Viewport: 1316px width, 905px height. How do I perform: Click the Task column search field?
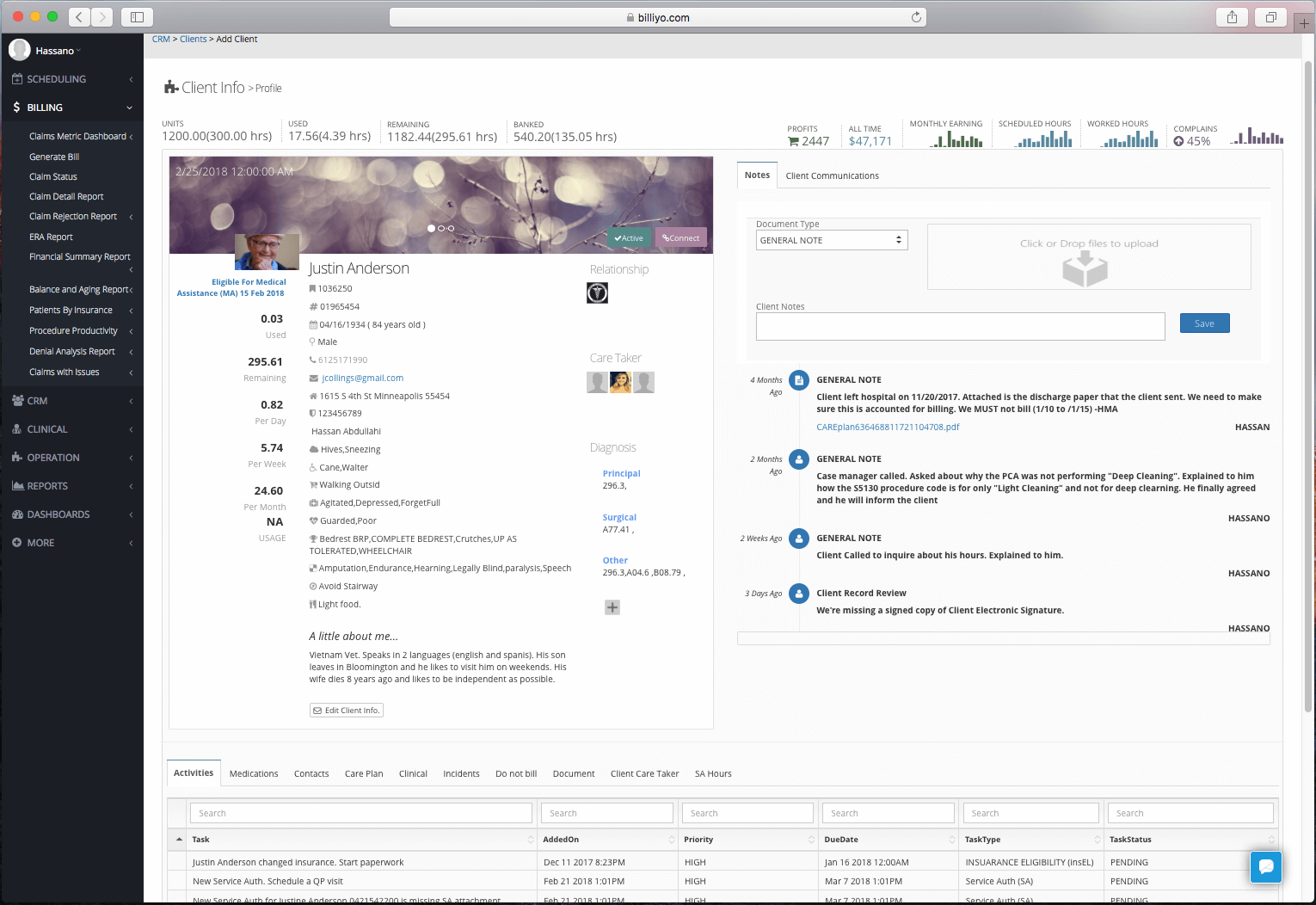[x=361, y=814]
